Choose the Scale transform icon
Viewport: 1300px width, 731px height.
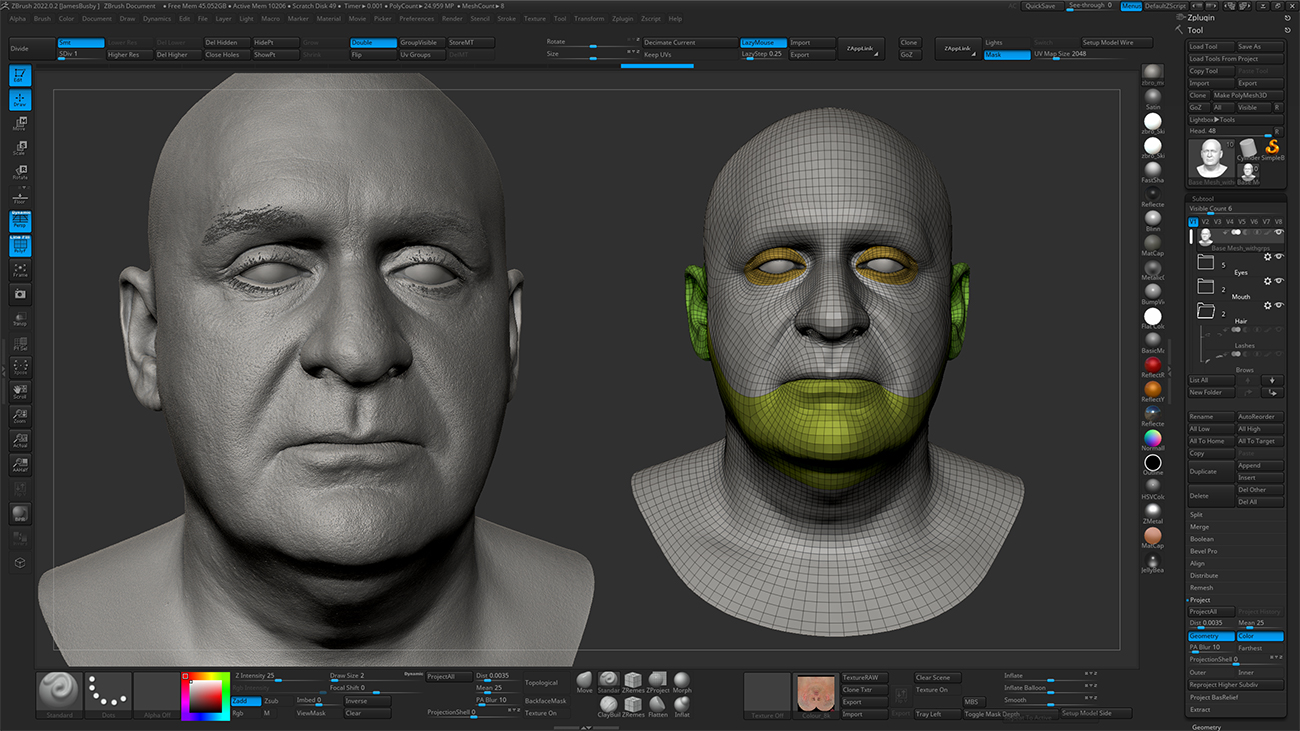coord(20,148)
